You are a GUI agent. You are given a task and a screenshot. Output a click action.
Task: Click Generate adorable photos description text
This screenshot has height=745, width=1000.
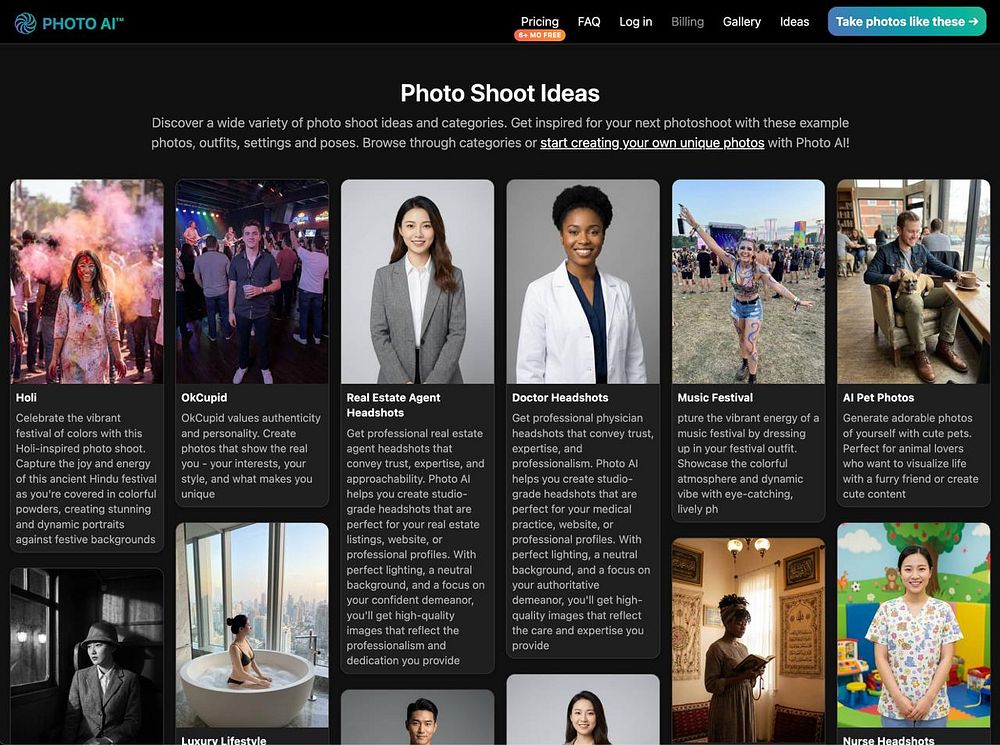(910, 456)
